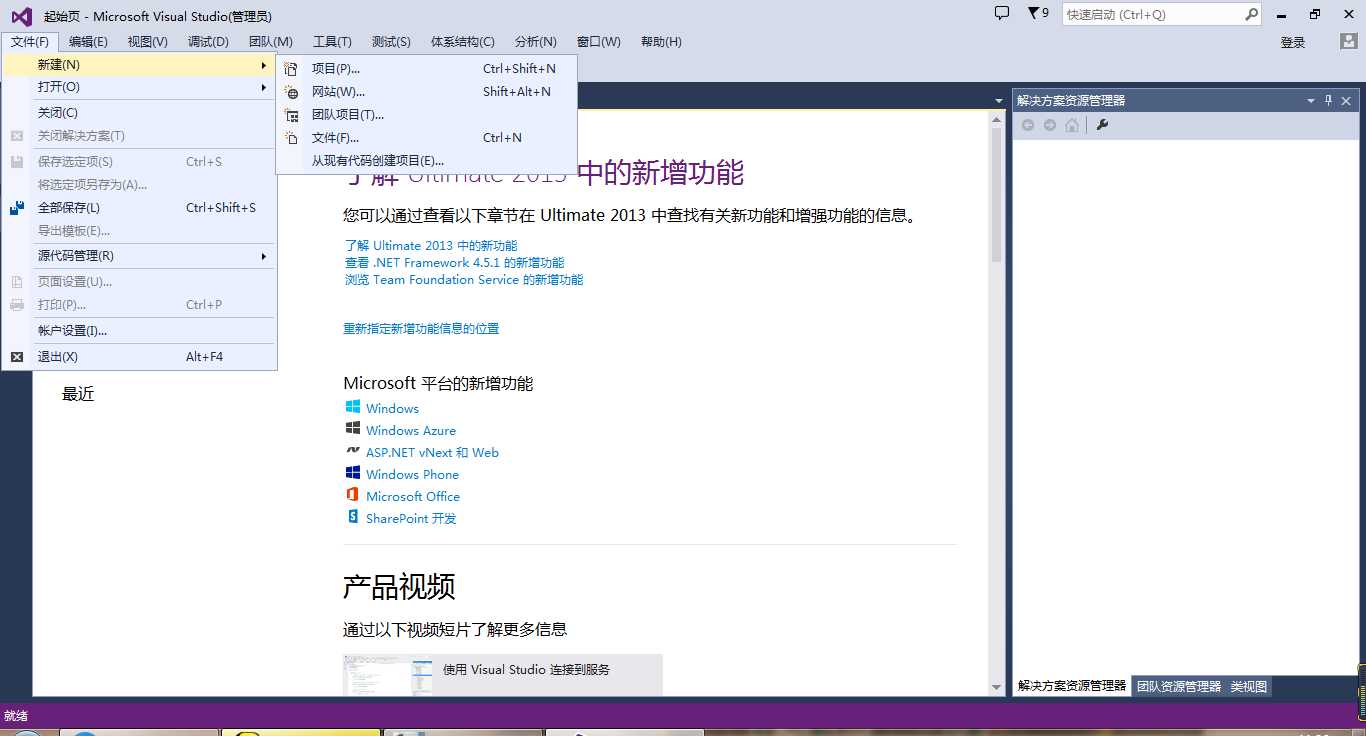Click the 登录 sign-in link
The image size is (1366, 736).
click(1293, 43)
